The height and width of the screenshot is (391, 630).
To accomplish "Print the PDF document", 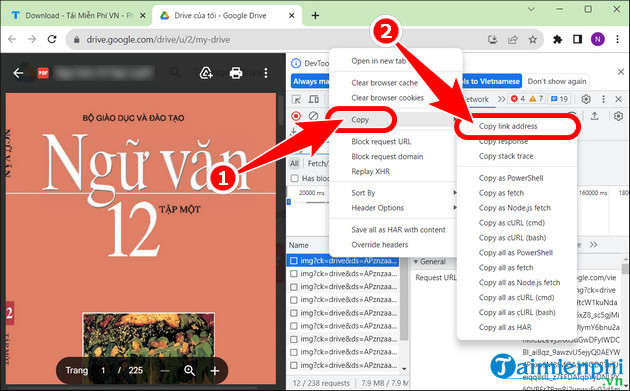I will (x=236, y=73).
